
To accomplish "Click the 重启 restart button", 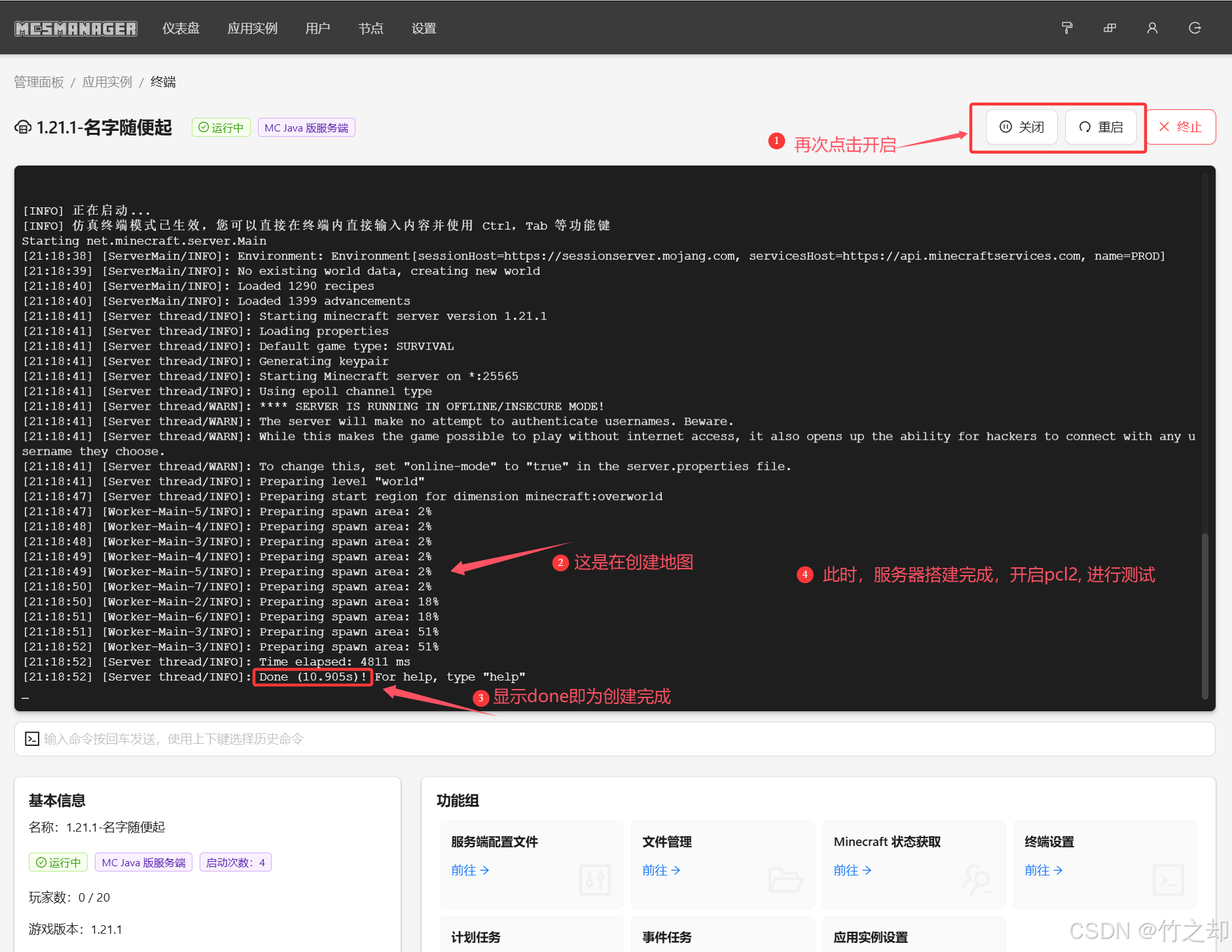I will (1100, 127).
